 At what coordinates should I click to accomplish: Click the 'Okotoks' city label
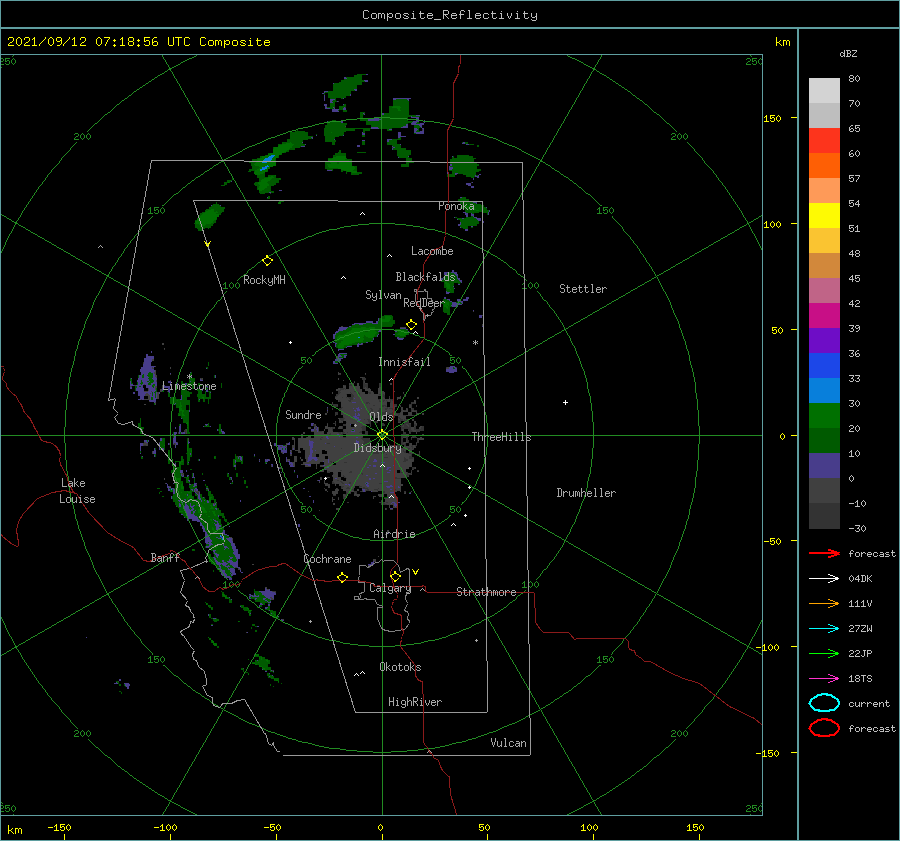(400, 667)
